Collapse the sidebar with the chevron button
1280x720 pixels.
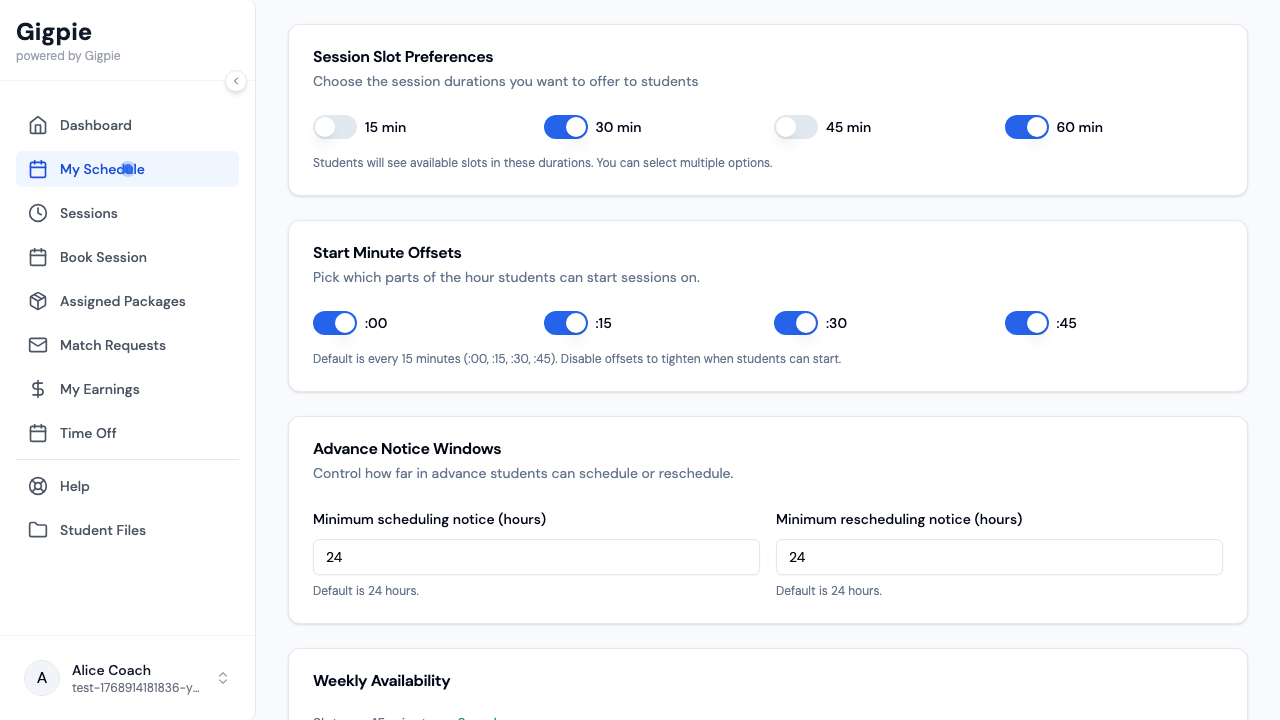tap(236, 81)
